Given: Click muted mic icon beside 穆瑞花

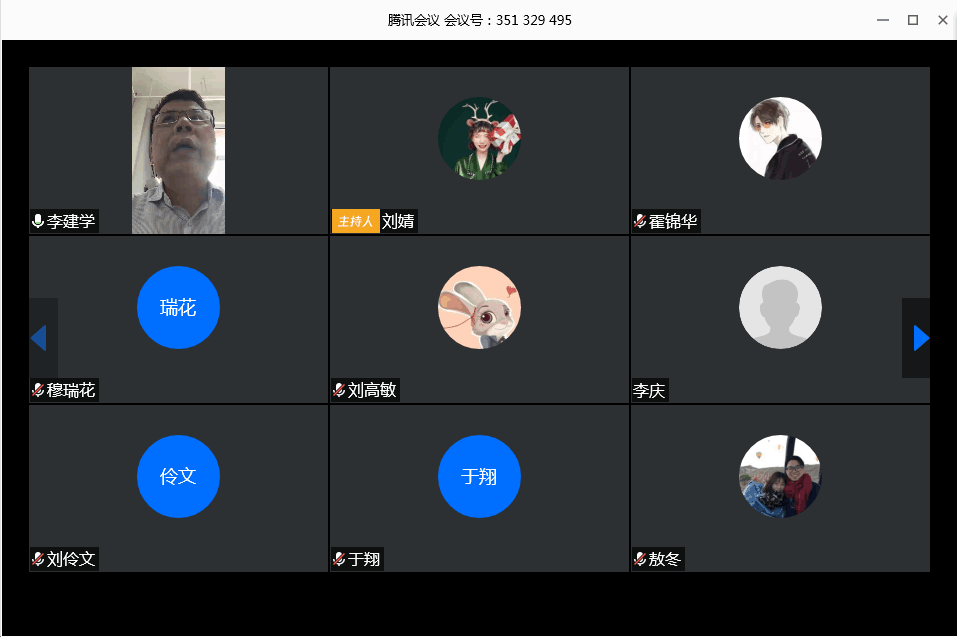Looking at the screenshot, I should point(38,390).
